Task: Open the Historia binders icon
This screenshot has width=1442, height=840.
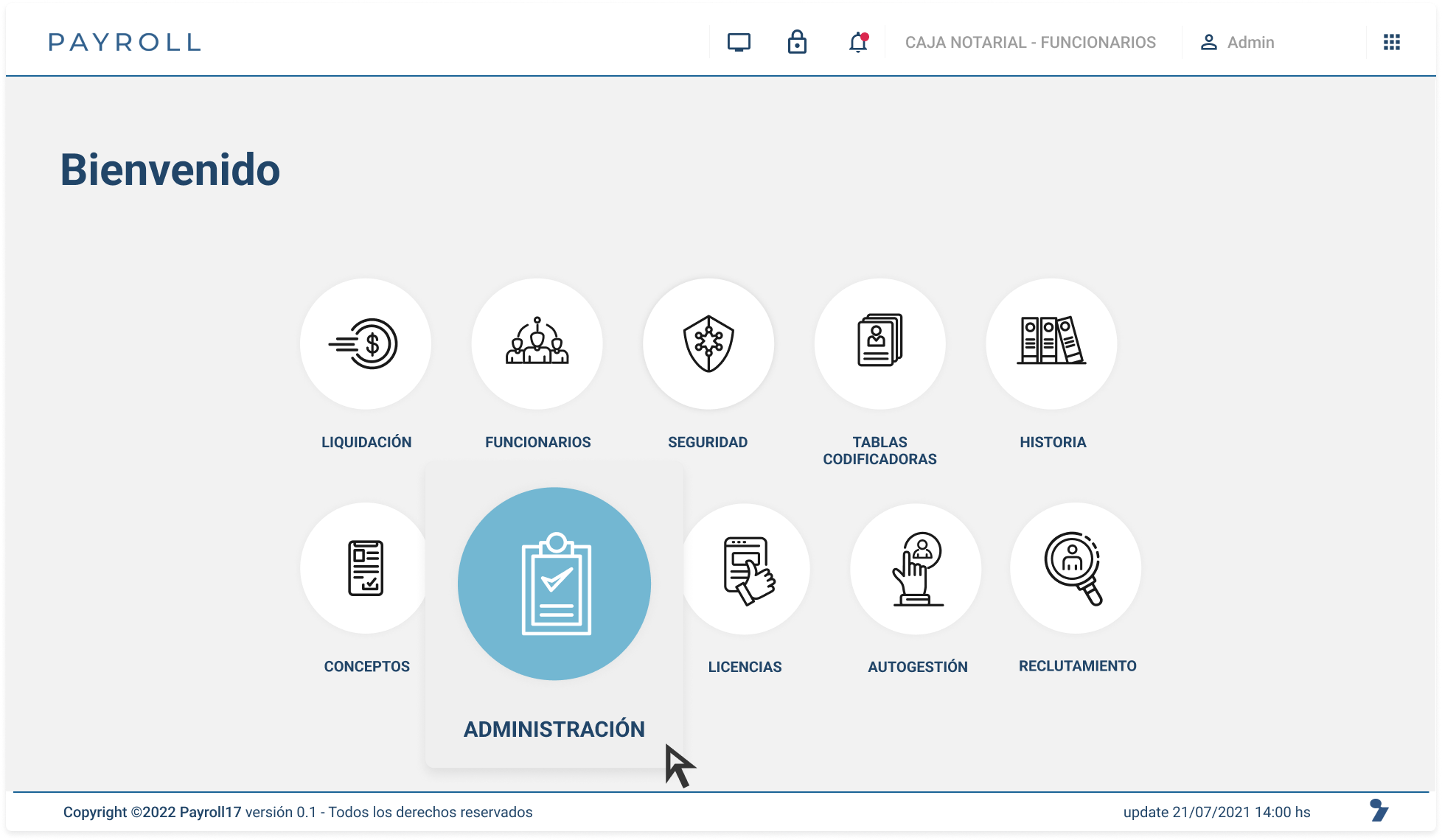Action: pos(1051,343)
